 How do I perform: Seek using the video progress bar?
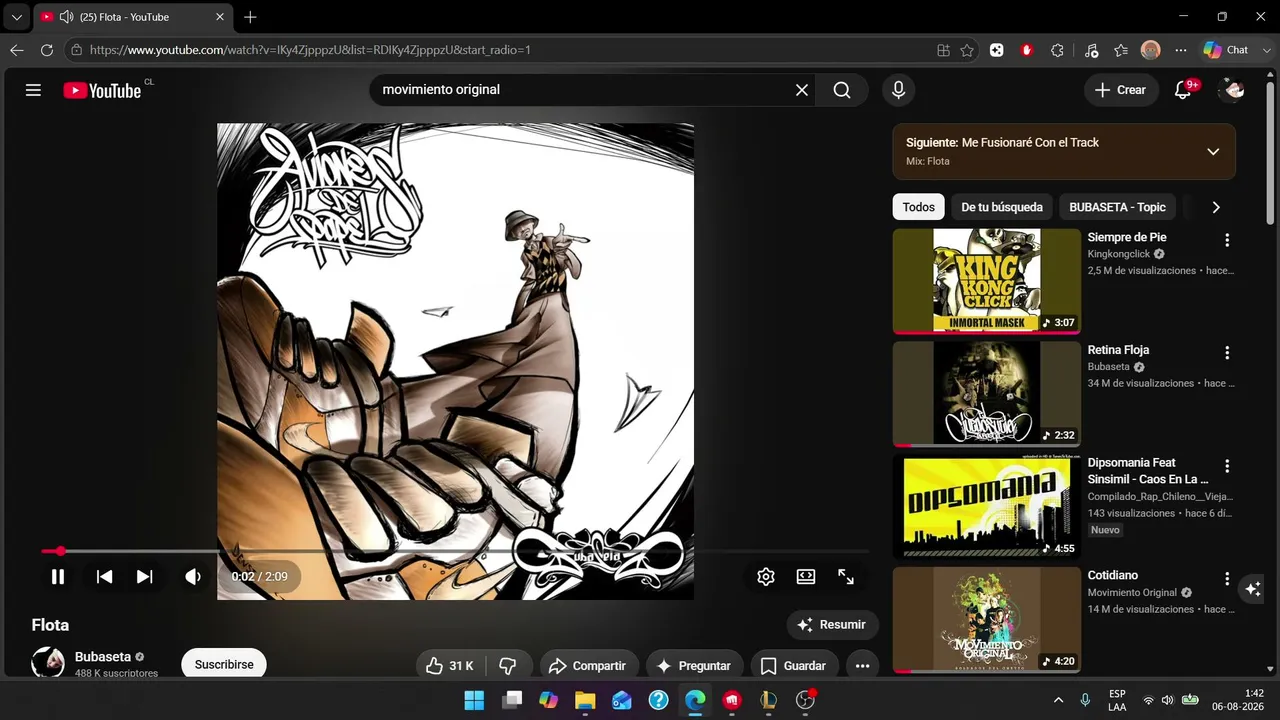click(x=455, y=551)
